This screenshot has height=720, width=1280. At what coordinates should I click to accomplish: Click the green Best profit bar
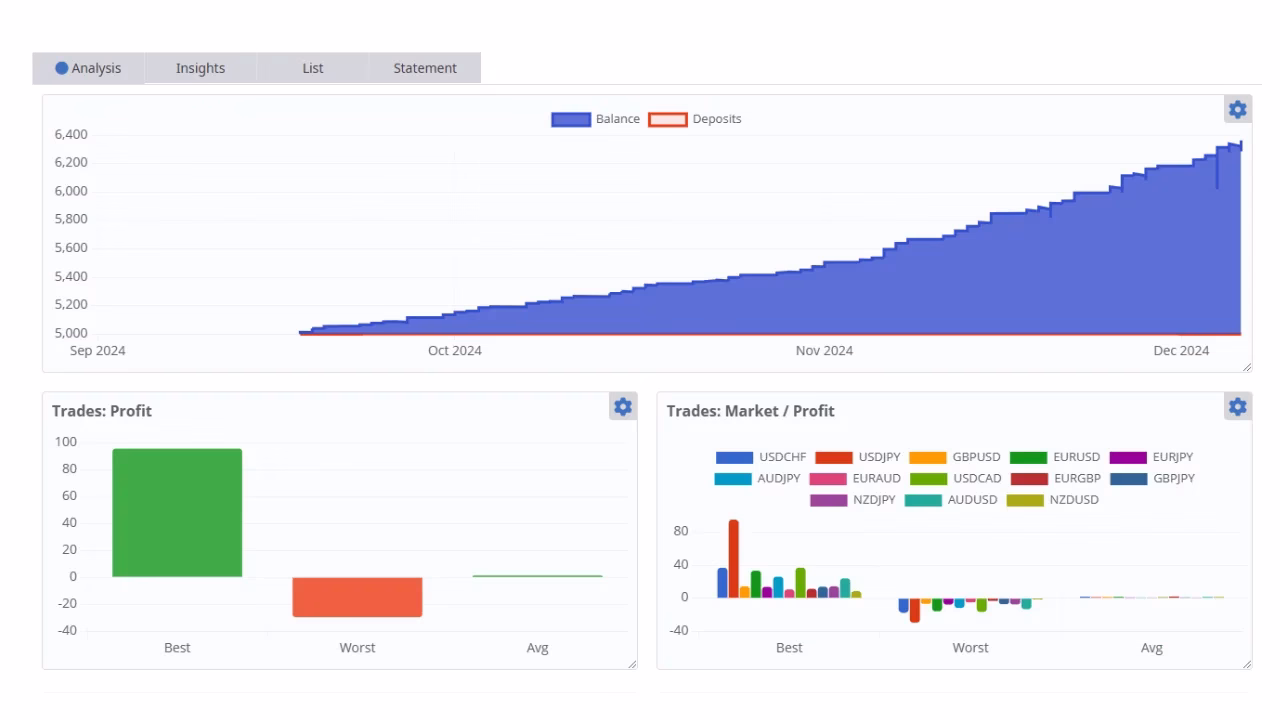click(177, 512)
